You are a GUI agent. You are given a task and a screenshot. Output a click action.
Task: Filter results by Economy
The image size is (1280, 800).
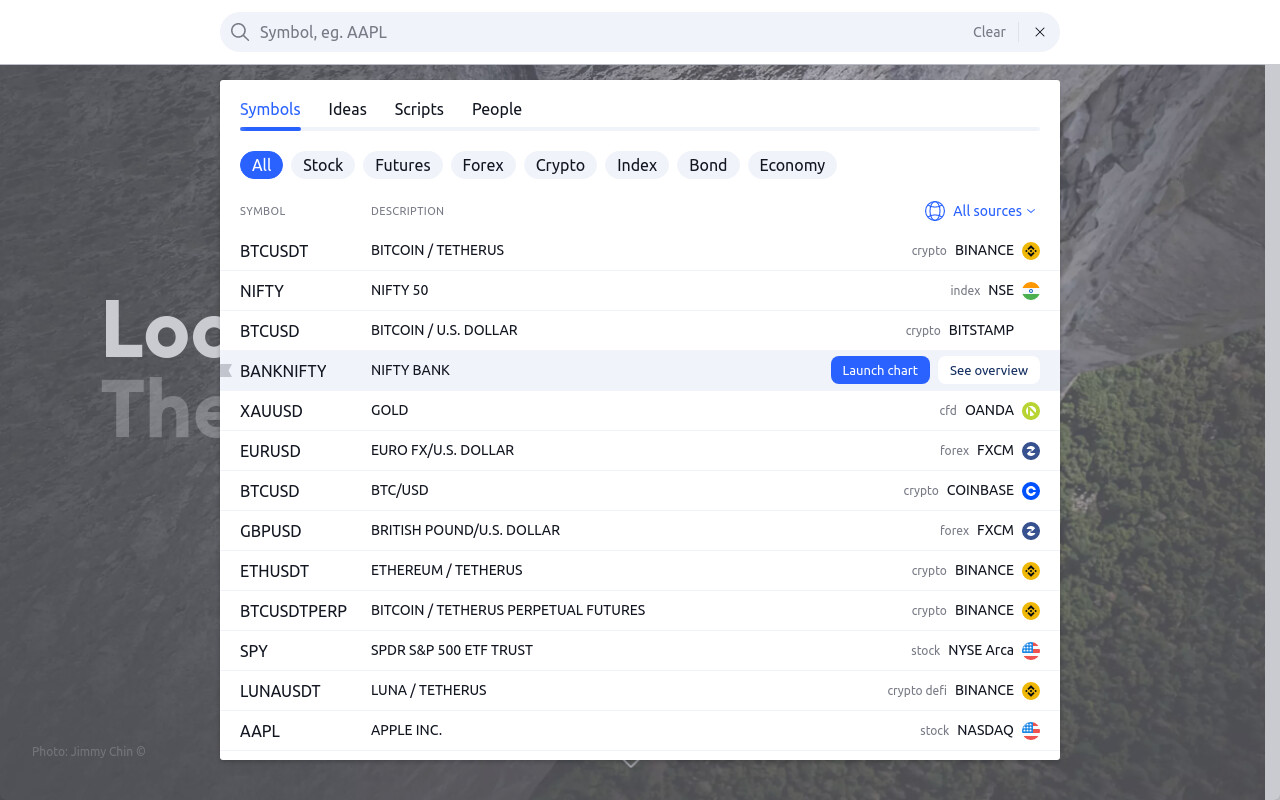point(792,165)
